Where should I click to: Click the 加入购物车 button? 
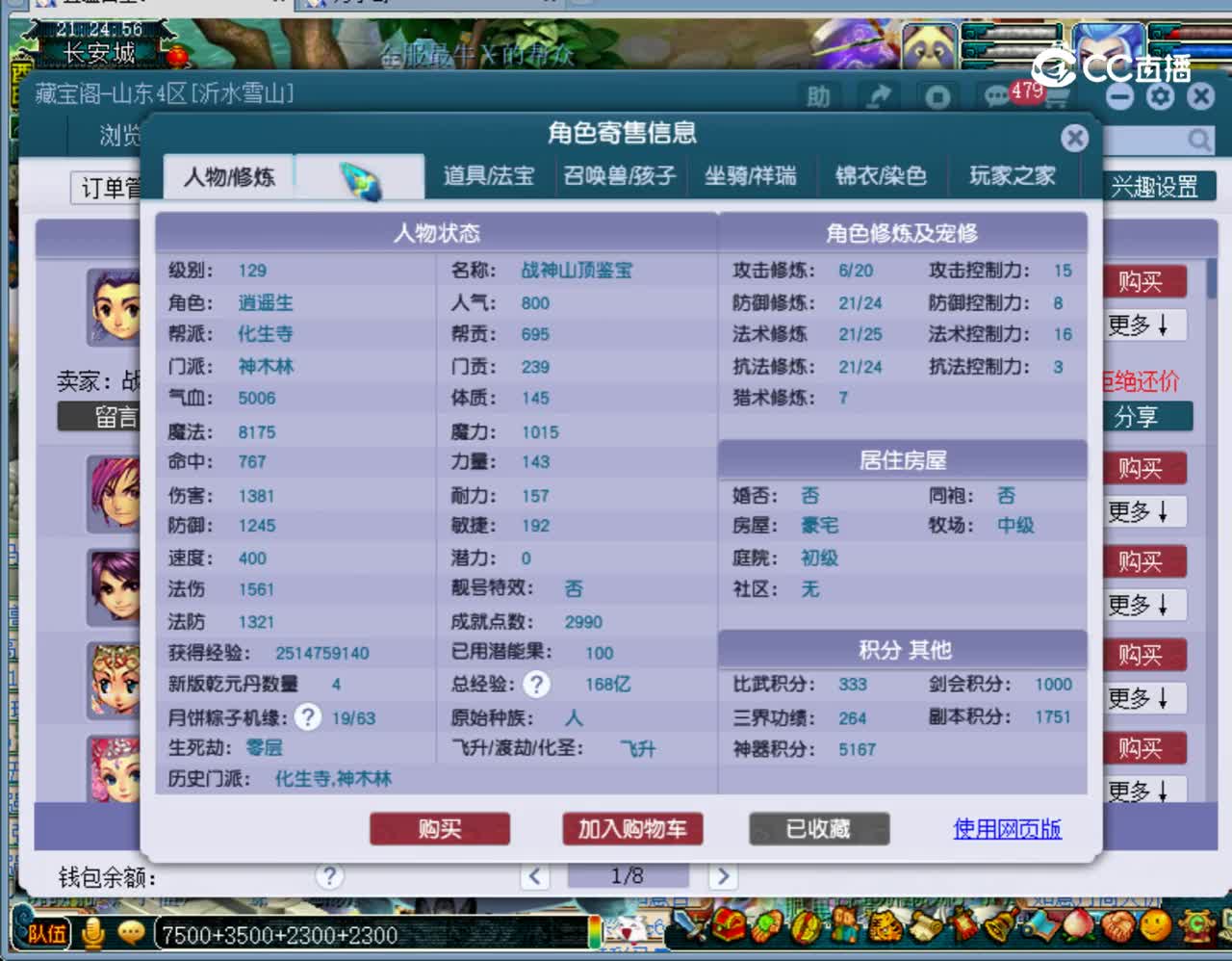click(x=631, y=828)
